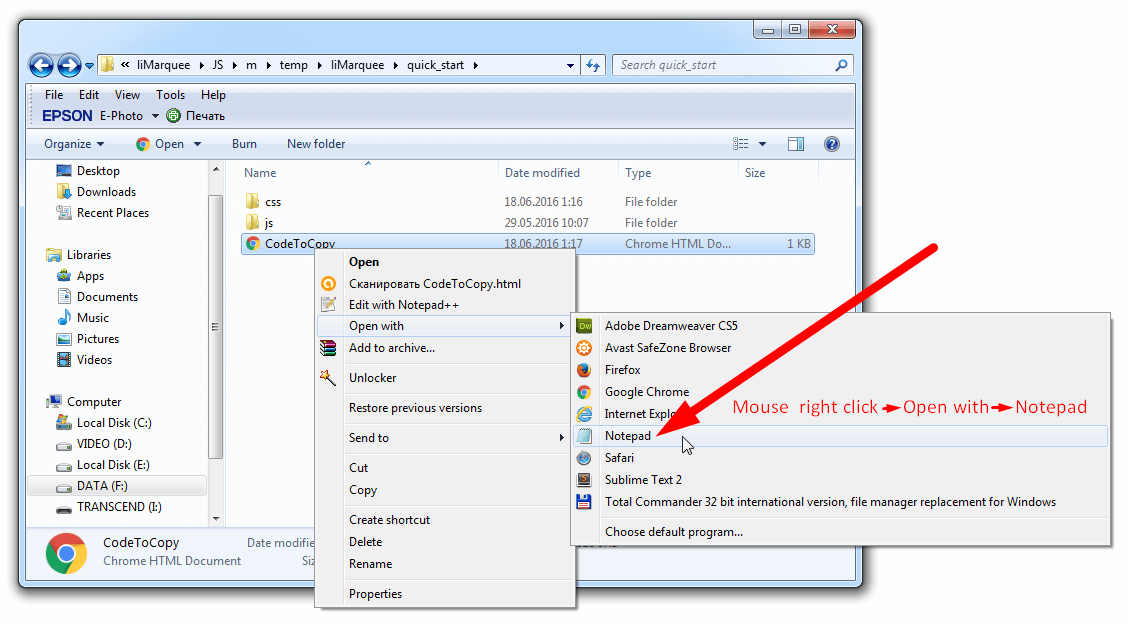This screenshot has width=1128, height=624.
Task: Sort by the Type column header
Action: pyautogui.click(x=637, y=173)
